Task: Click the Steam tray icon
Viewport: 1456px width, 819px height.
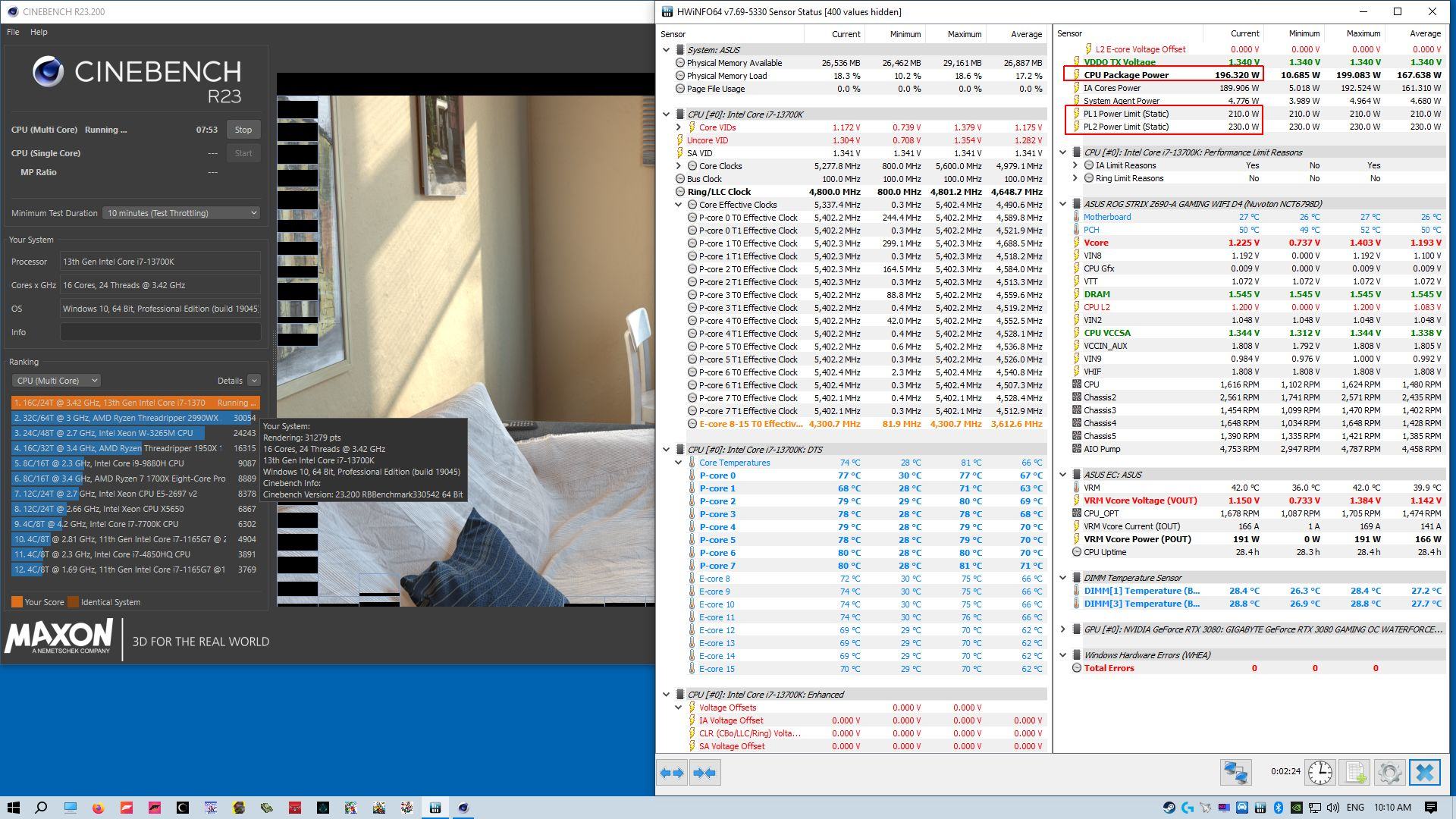Action: [1169, 808]
